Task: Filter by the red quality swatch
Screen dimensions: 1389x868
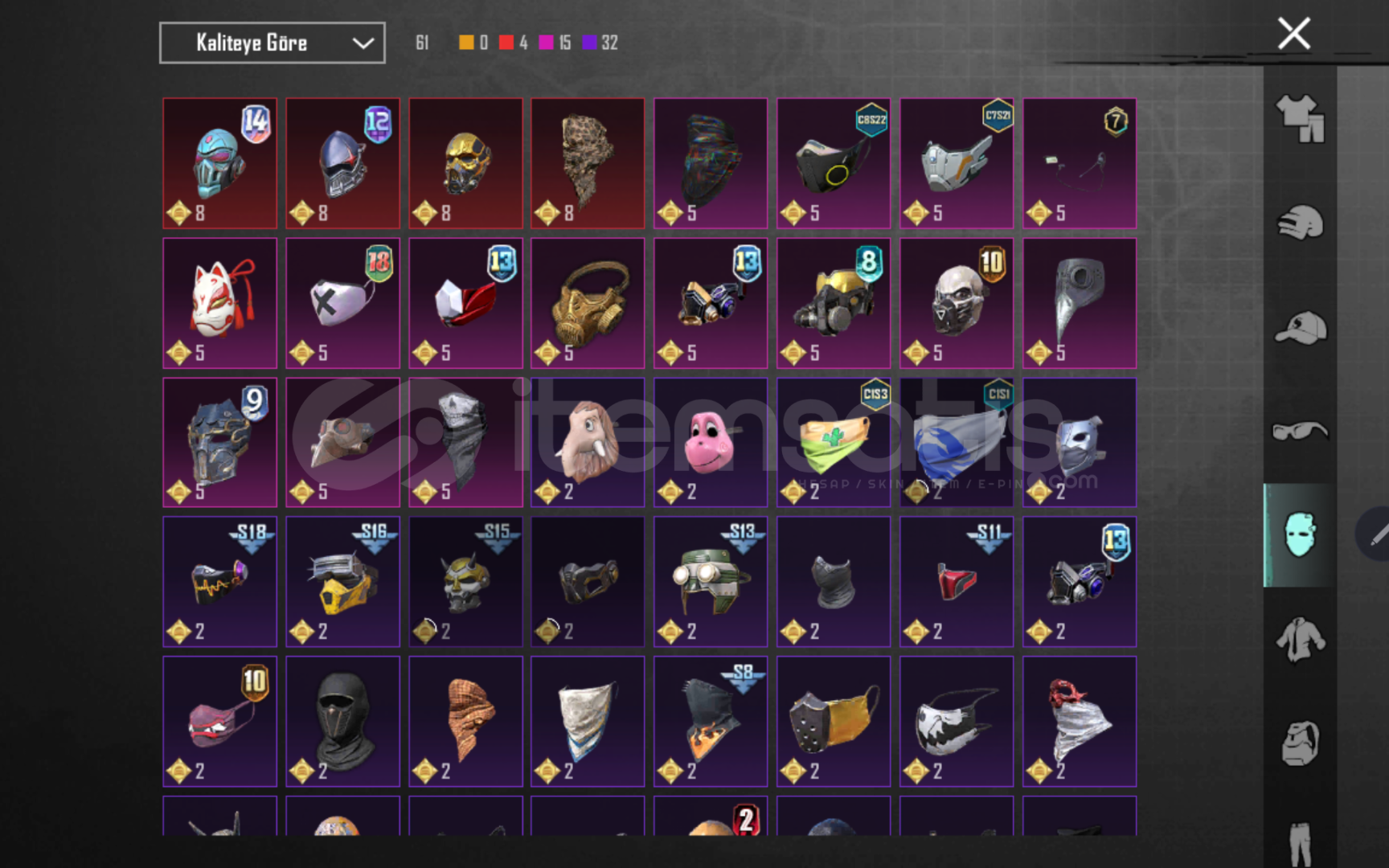Action: pyautogui.click(x=506, y=43)
